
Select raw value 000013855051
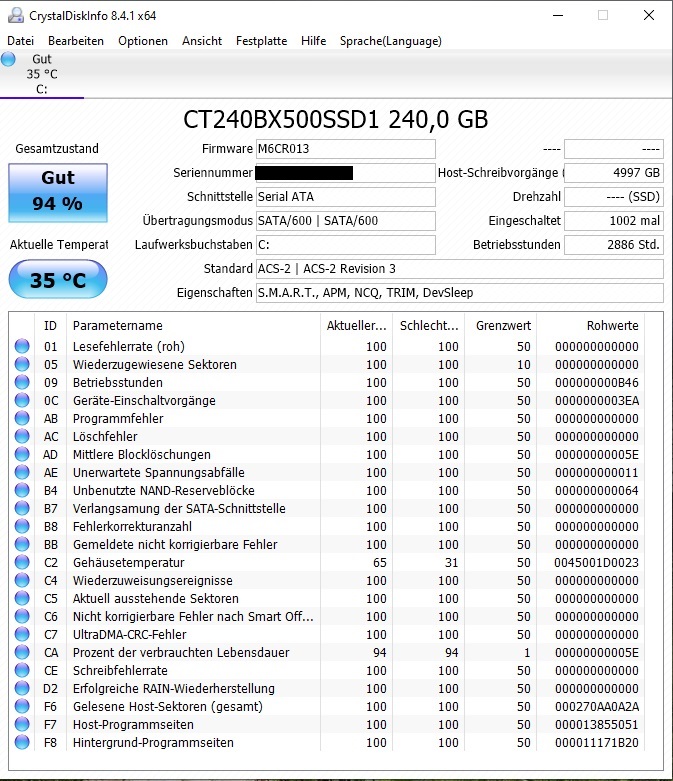click(597, 724)
